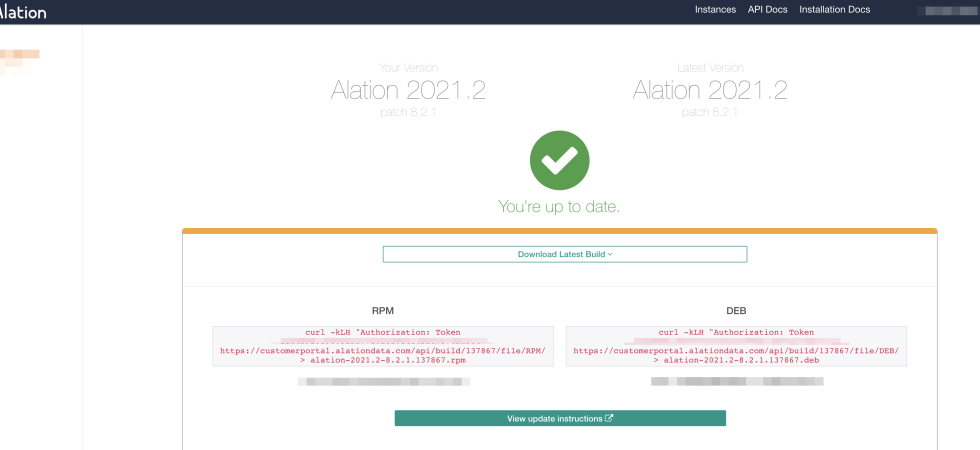This screenshot has height=450, width=980.
Task: Click the blurred text below the RPM command
Action: coord(384,381)
